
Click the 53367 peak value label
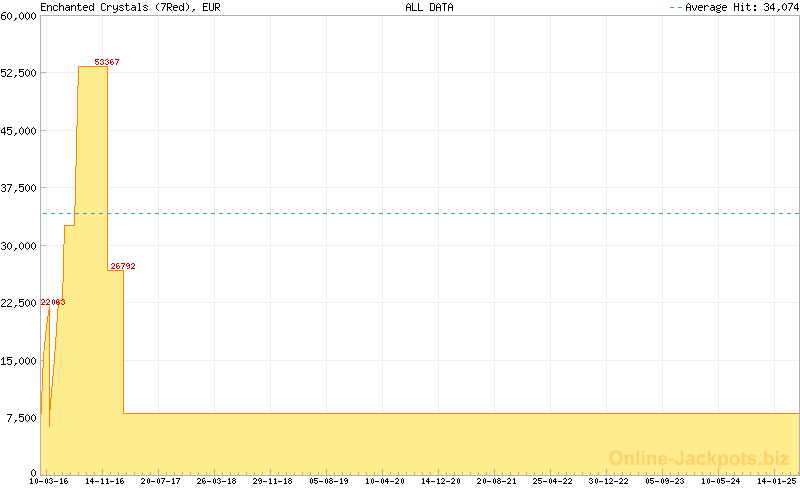point(107,62)
